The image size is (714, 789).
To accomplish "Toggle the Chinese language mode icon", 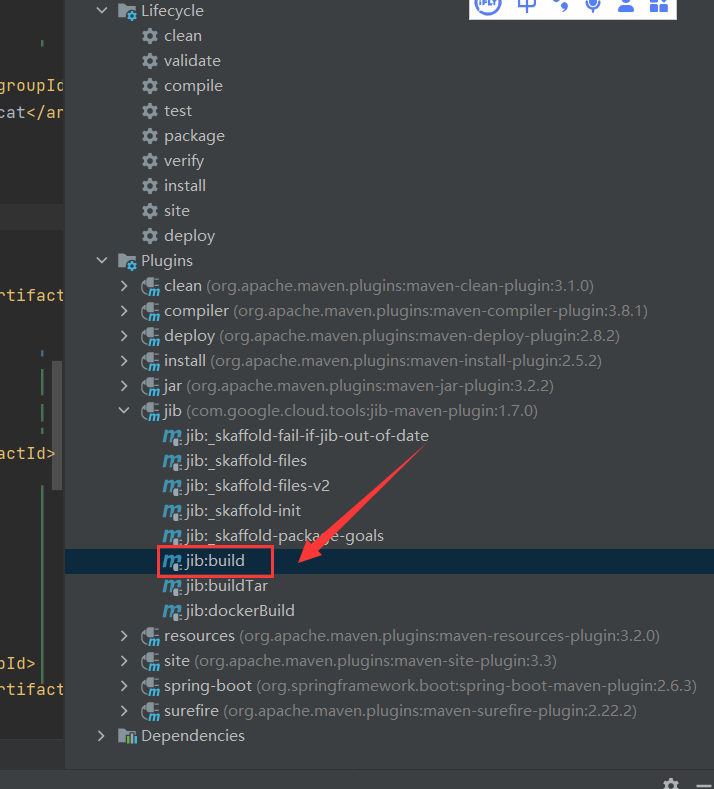I will [x=526, y=6].
